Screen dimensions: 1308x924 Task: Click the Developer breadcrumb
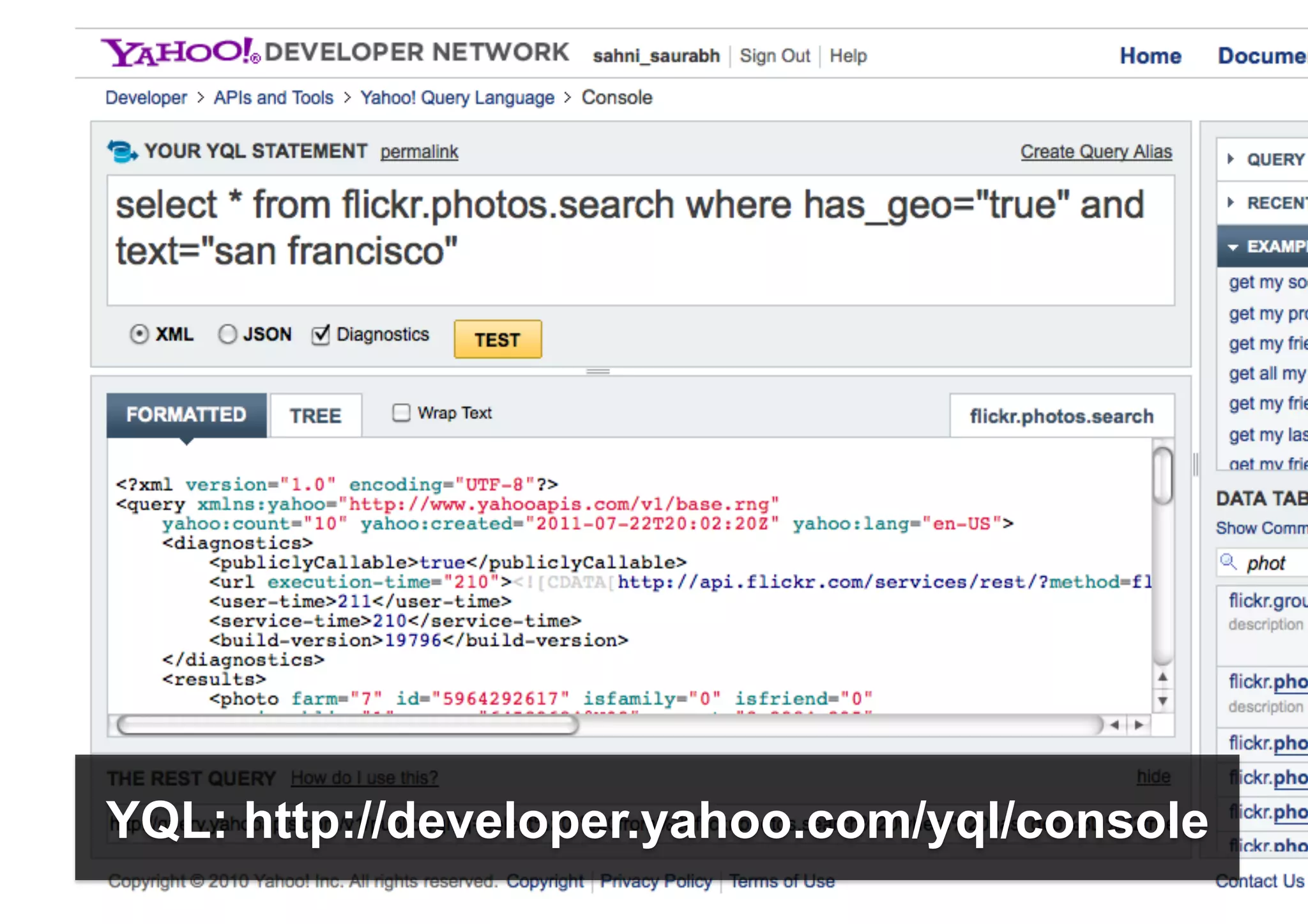click(x=146, y=98)
